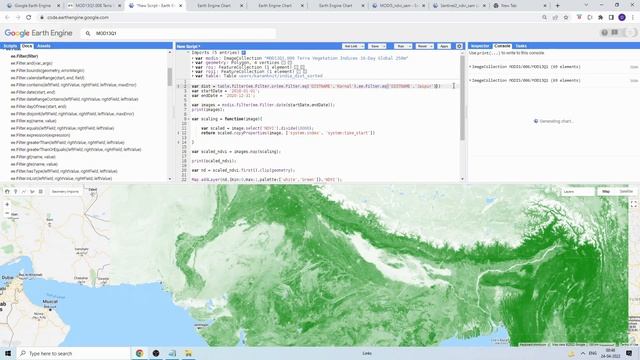Expand the second ImageCollection console entry
The image size is (640, 360).
tap(470, 80)
